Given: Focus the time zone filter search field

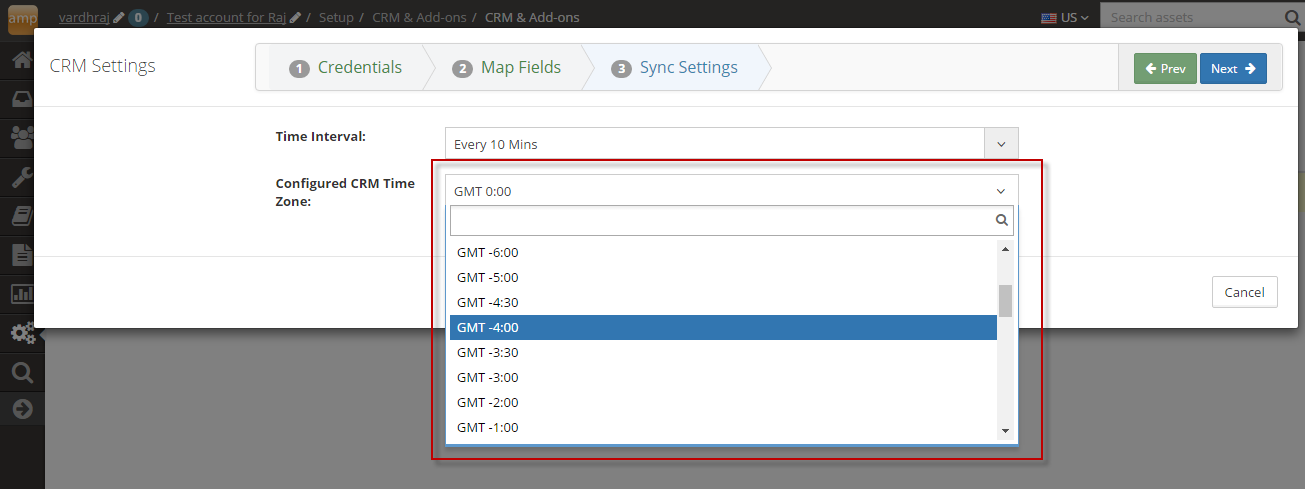Looking at the screenshot, I should [x=731, y=220].
